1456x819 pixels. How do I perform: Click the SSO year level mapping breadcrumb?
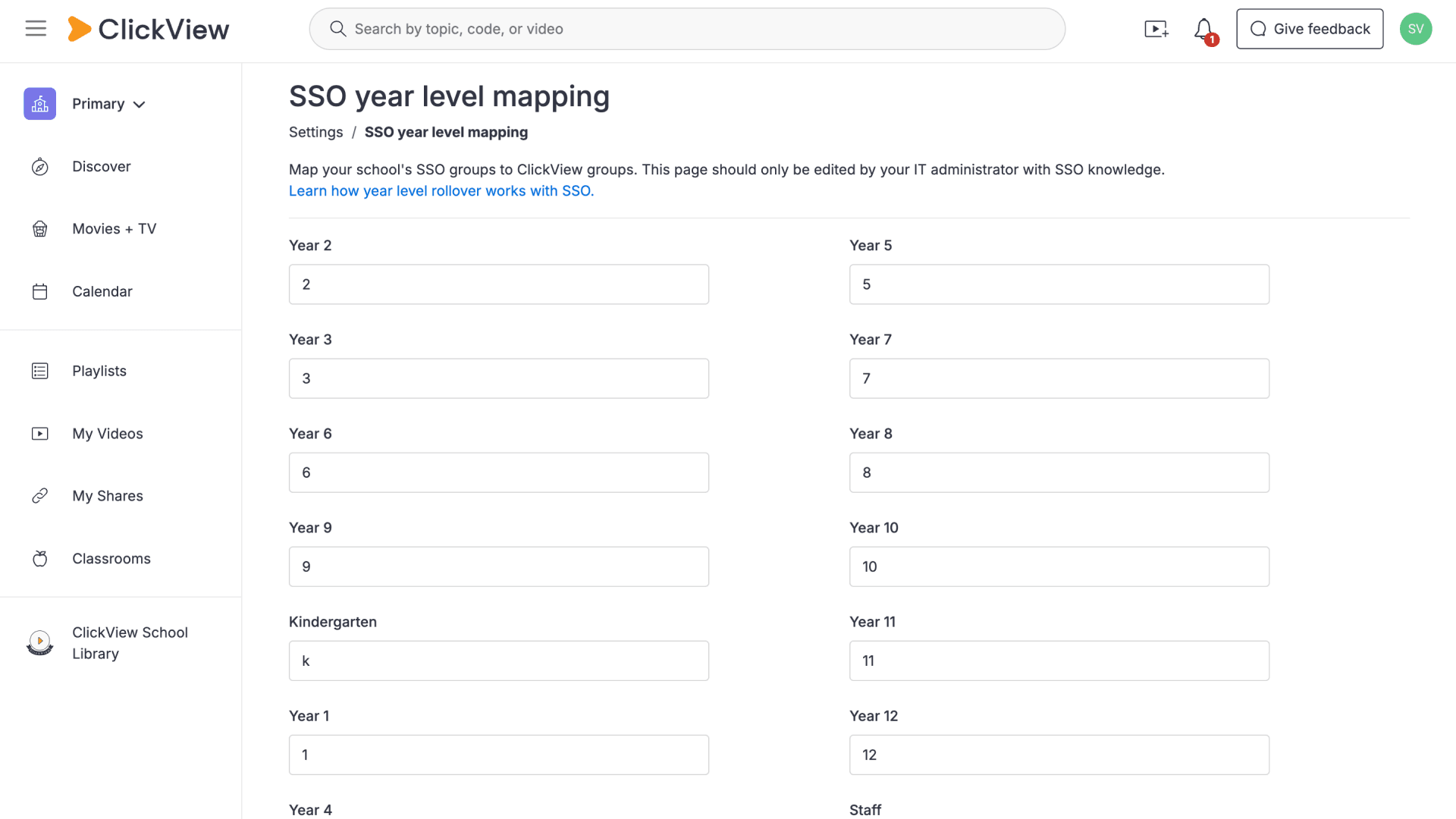tap(446, 132)
